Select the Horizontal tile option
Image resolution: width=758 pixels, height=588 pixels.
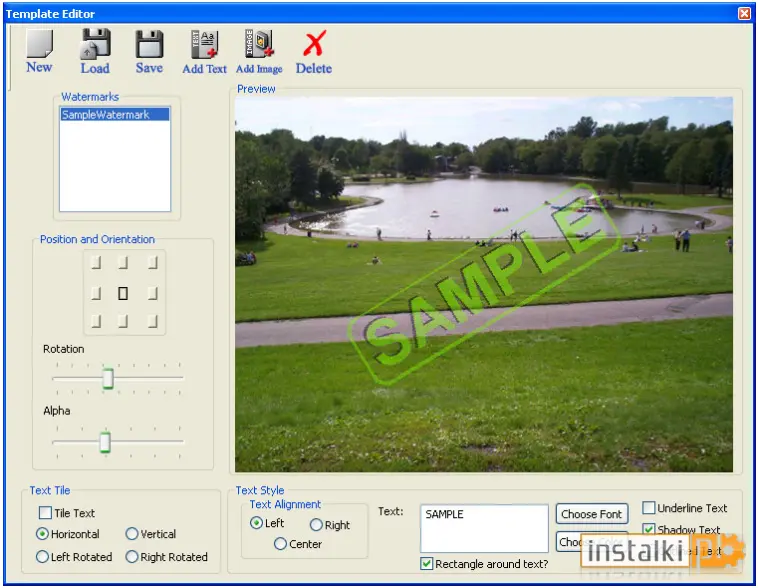point(43,534)
